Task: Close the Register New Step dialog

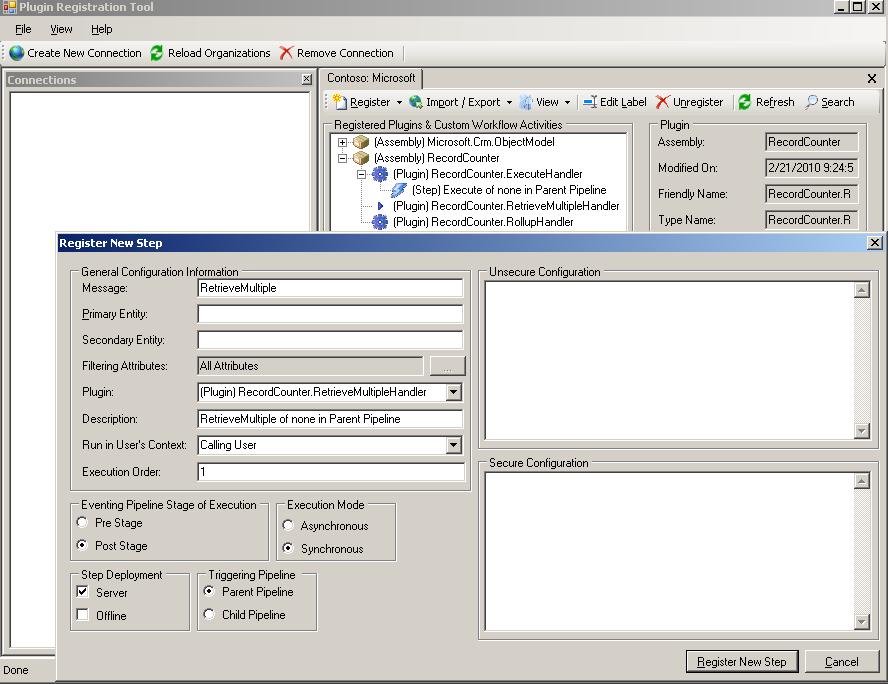Action: 874,242
